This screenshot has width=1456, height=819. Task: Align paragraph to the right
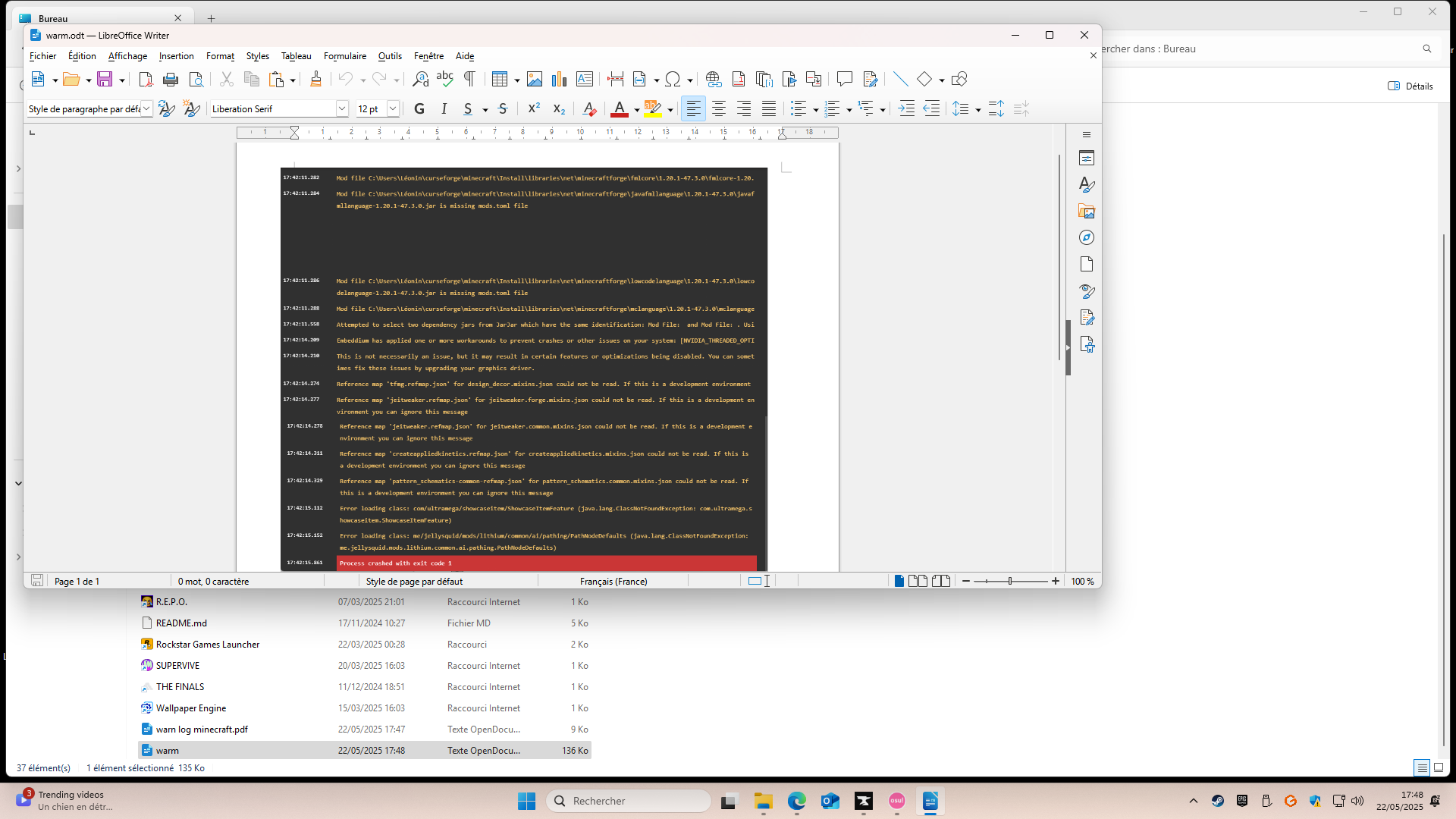[x=744, y=109]
